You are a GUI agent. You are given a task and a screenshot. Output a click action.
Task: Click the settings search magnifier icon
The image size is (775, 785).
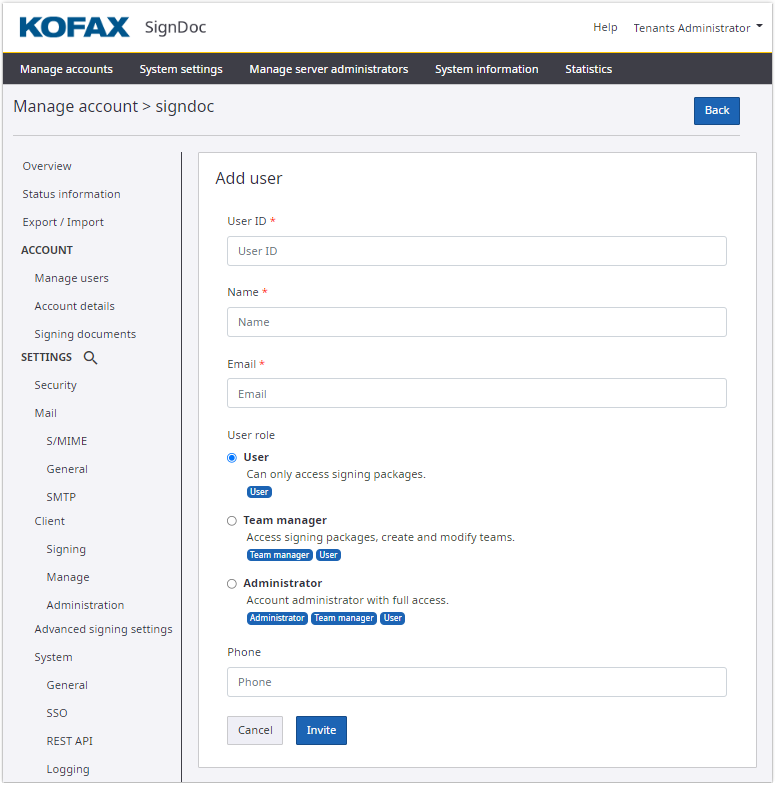[x=90, y=358]
